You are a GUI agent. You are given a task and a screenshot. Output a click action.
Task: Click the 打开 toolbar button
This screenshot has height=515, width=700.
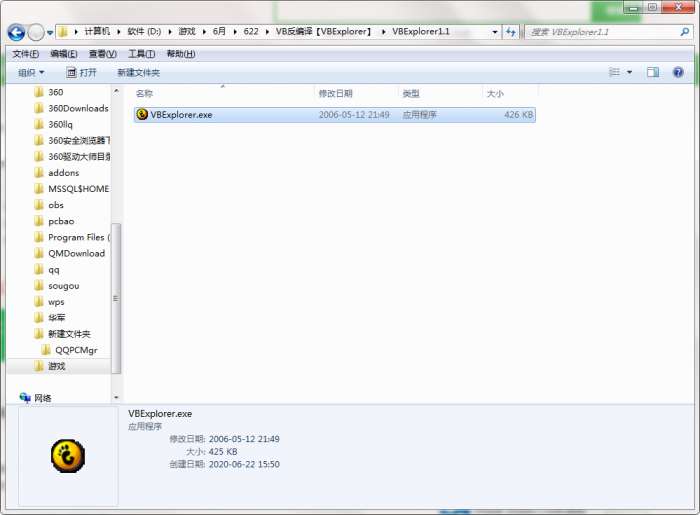pos(81,72)
